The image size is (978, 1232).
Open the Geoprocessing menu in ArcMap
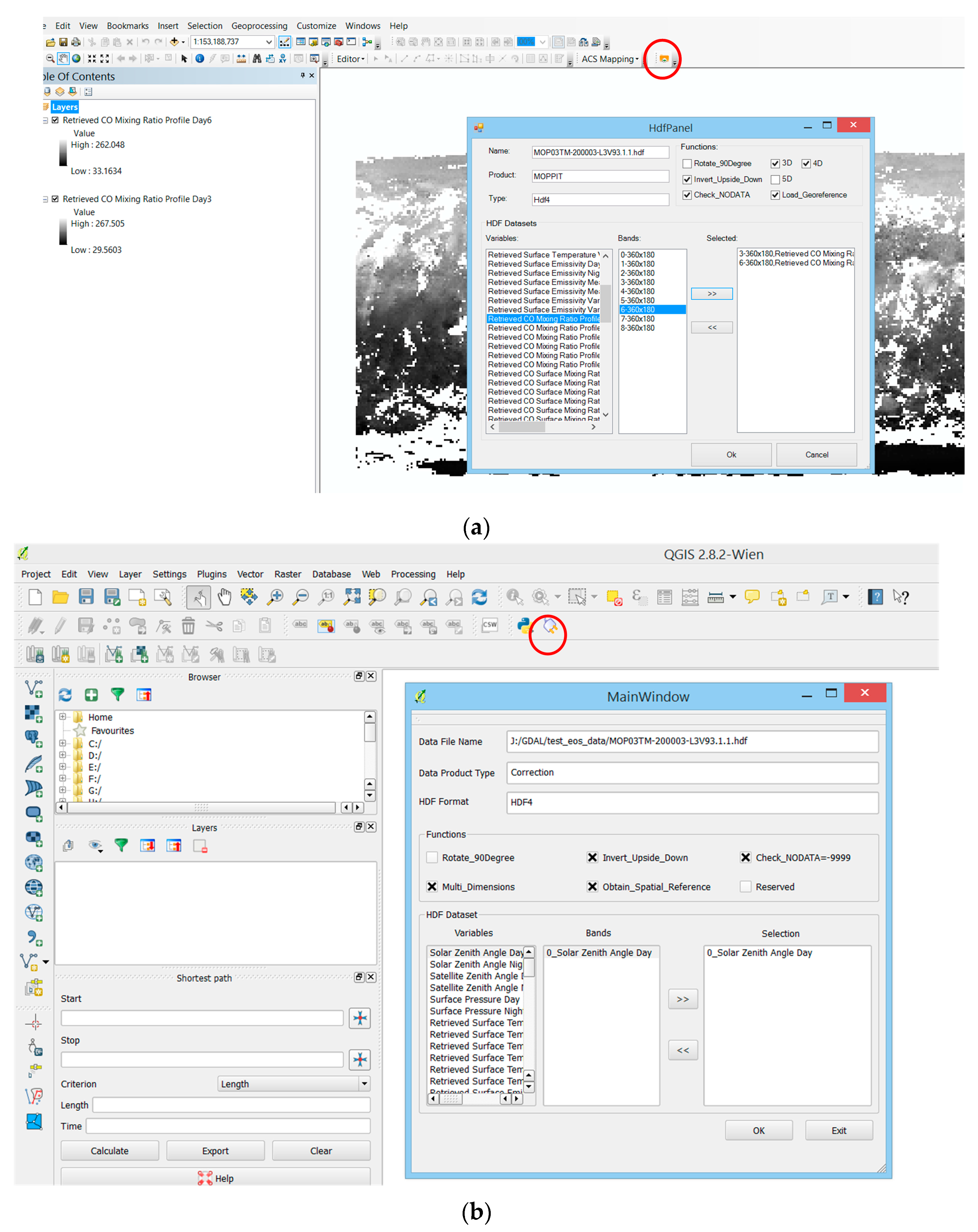[x=259, y=26]
